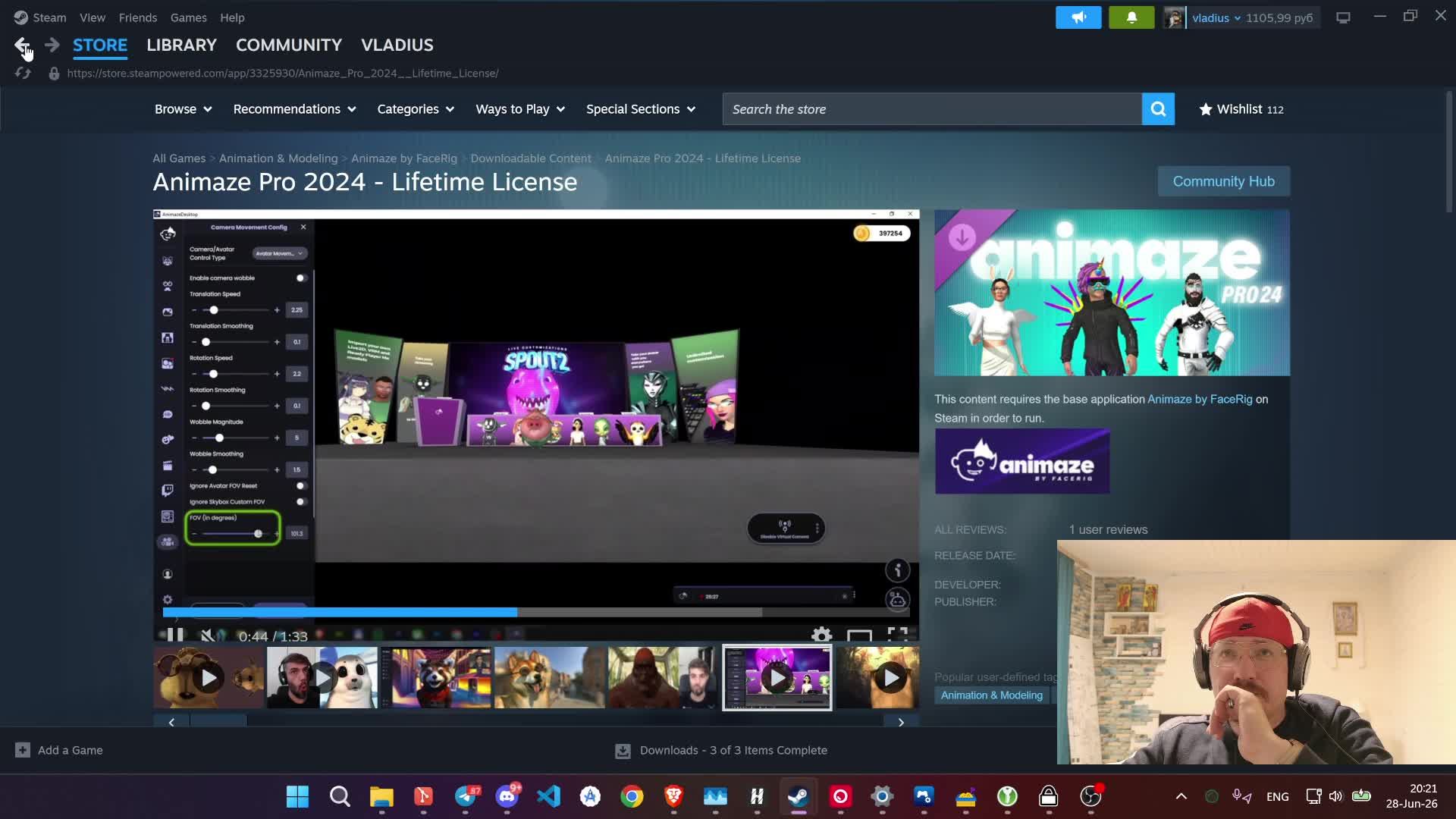Open the Community Hub button

(1223, 181)
